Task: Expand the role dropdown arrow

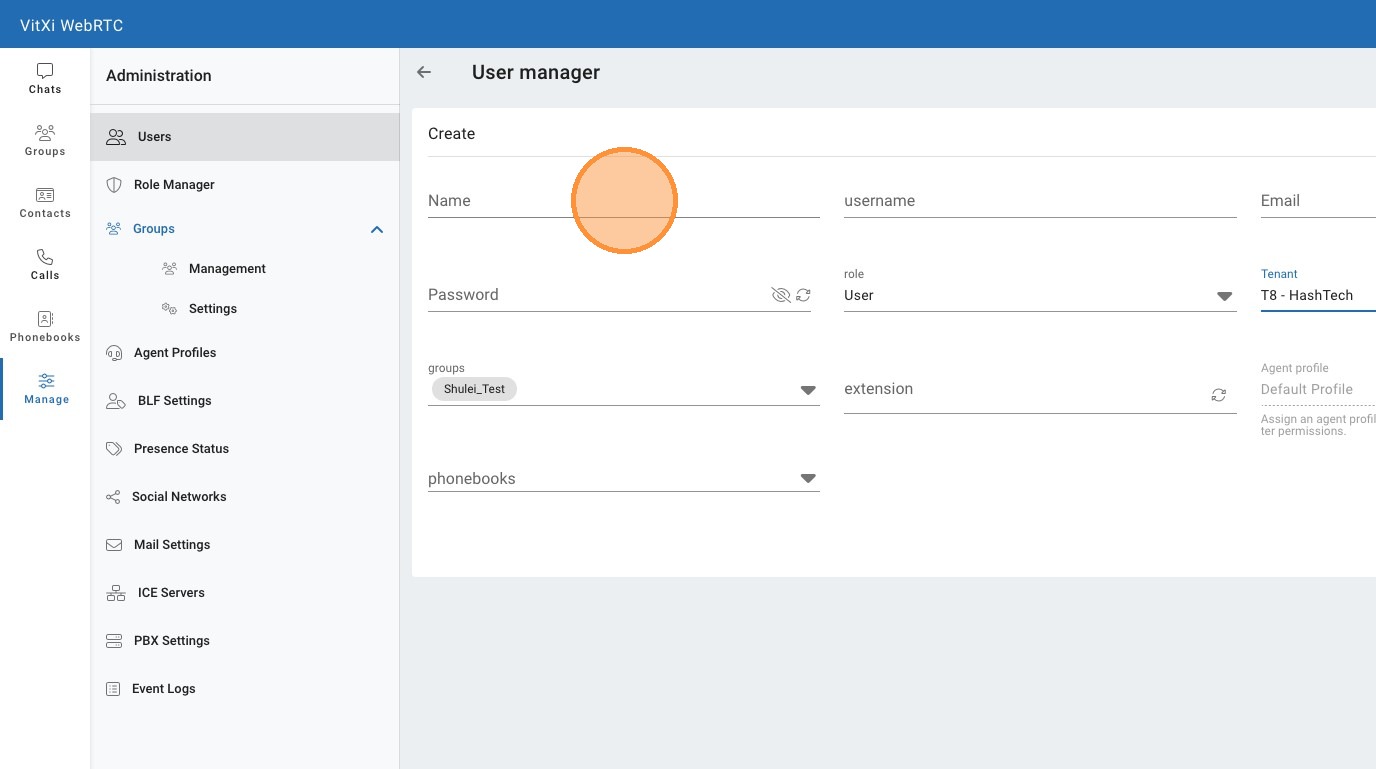Action: click(1224, 296)
